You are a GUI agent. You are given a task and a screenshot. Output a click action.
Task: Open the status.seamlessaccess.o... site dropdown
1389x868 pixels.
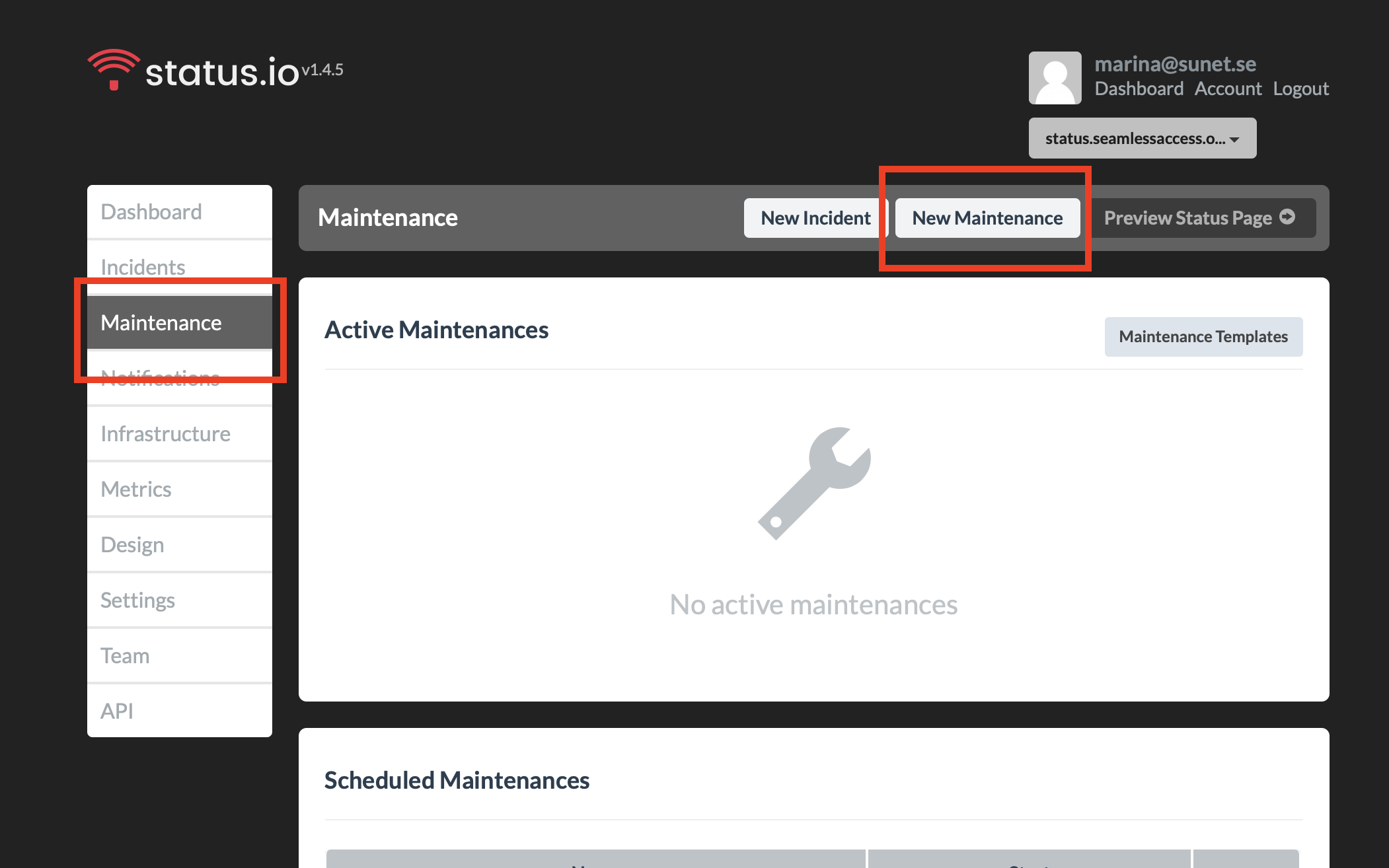(x=1142, y=138)
